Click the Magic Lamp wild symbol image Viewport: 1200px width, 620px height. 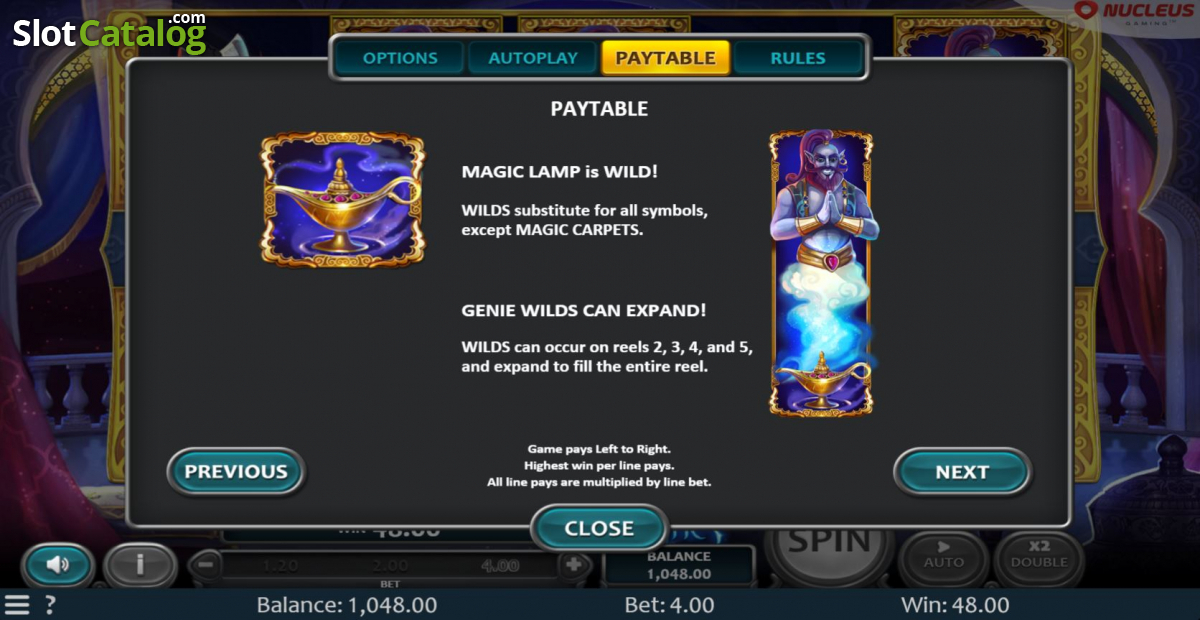pyautogui.click(x=343, y=200)
